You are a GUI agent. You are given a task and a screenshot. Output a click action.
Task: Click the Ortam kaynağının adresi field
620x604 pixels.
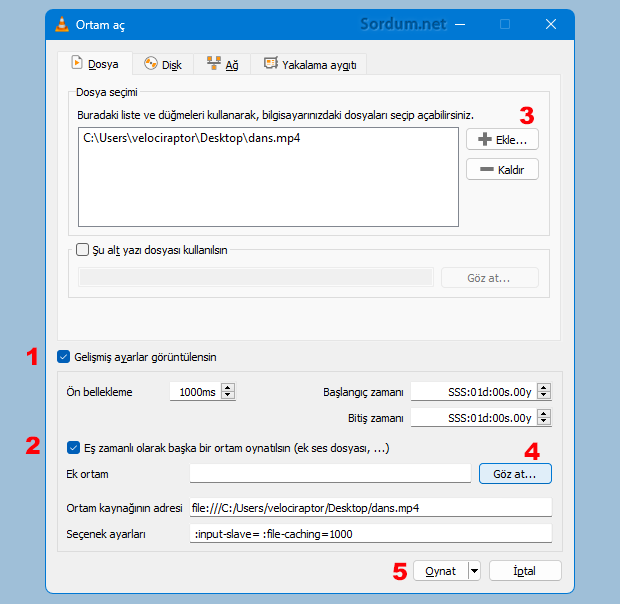click(x=370, y=508)
